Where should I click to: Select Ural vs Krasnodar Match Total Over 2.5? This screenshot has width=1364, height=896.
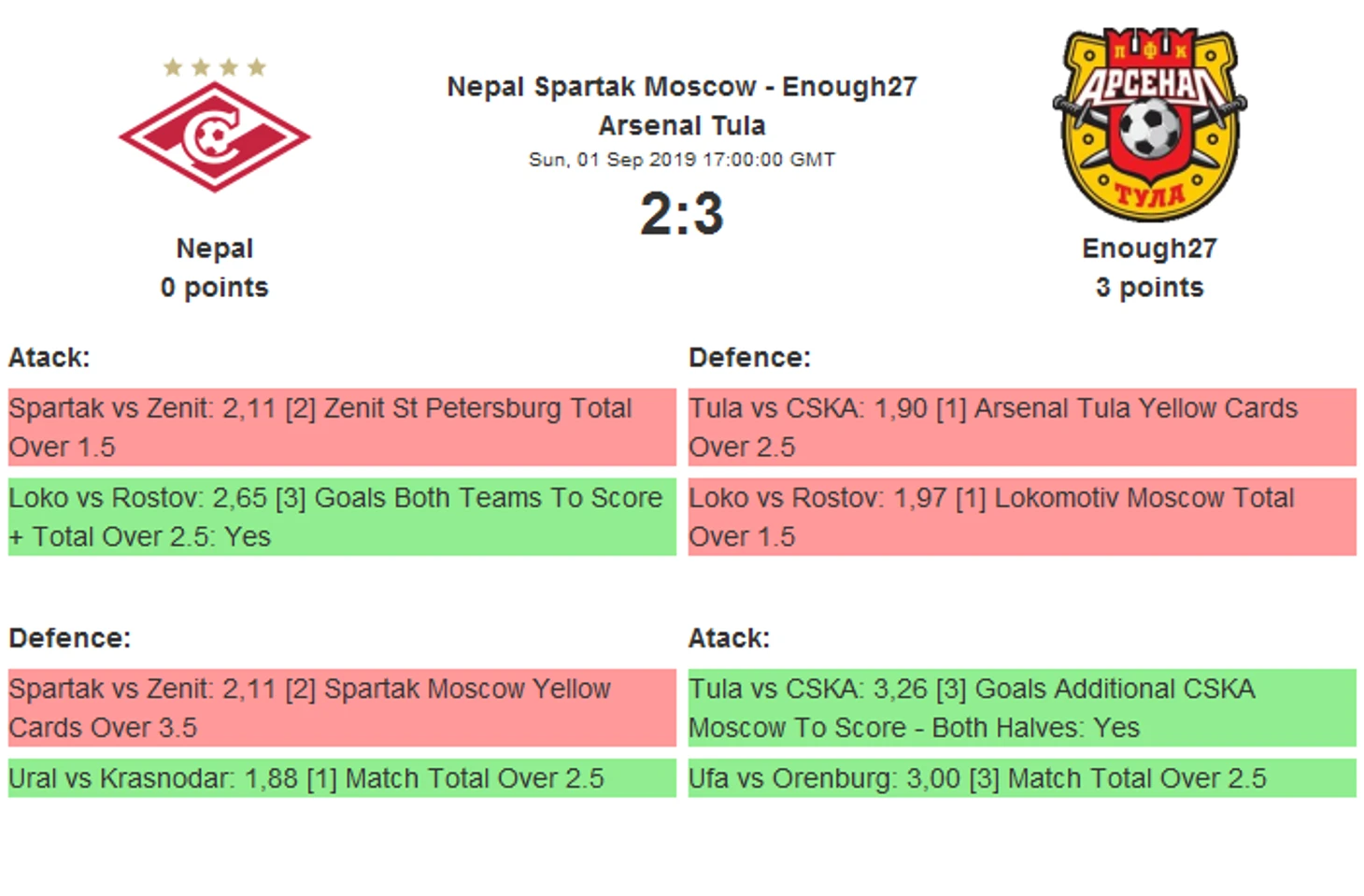click(x=342, y=778)
